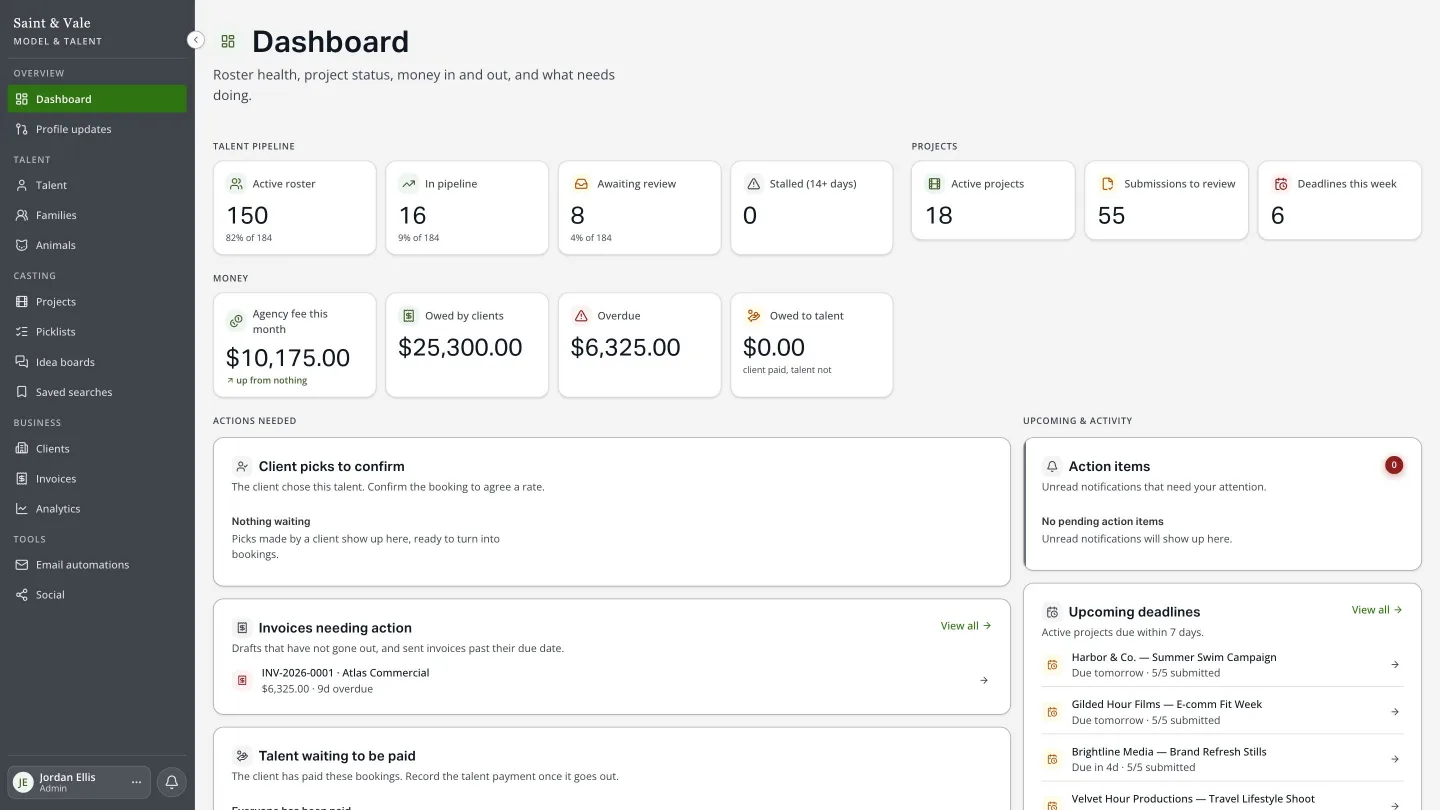
Task: Click arrow on Gilded Hour Films deadline row
Action: point(1395,712)
